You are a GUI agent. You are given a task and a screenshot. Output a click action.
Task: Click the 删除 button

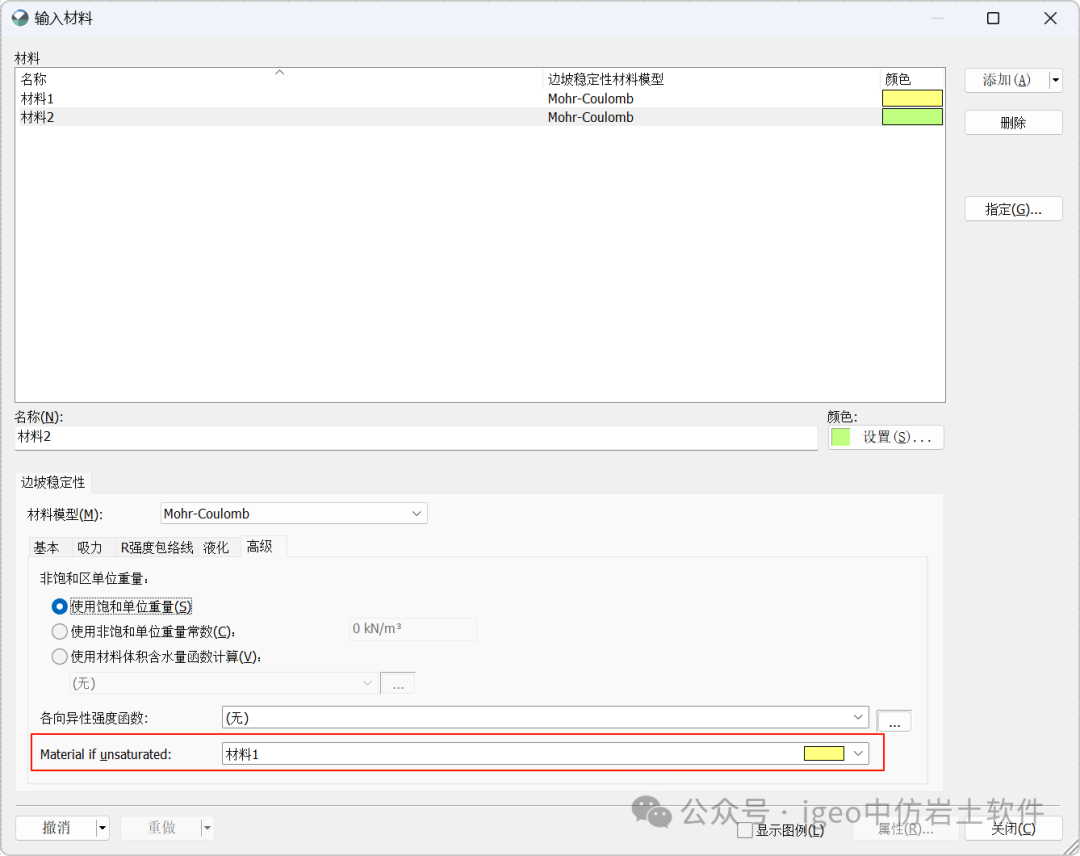(x=1013, y=123)
